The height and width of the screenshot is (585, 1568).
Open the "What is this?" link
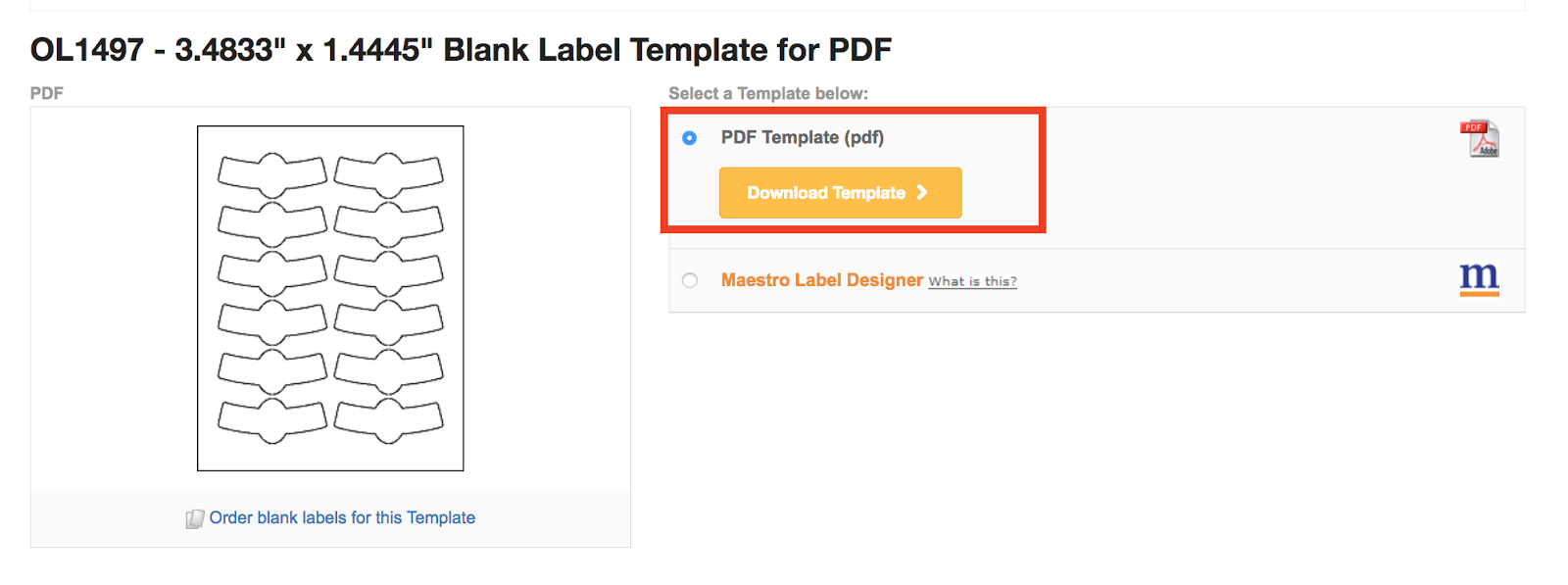(972, 281)
